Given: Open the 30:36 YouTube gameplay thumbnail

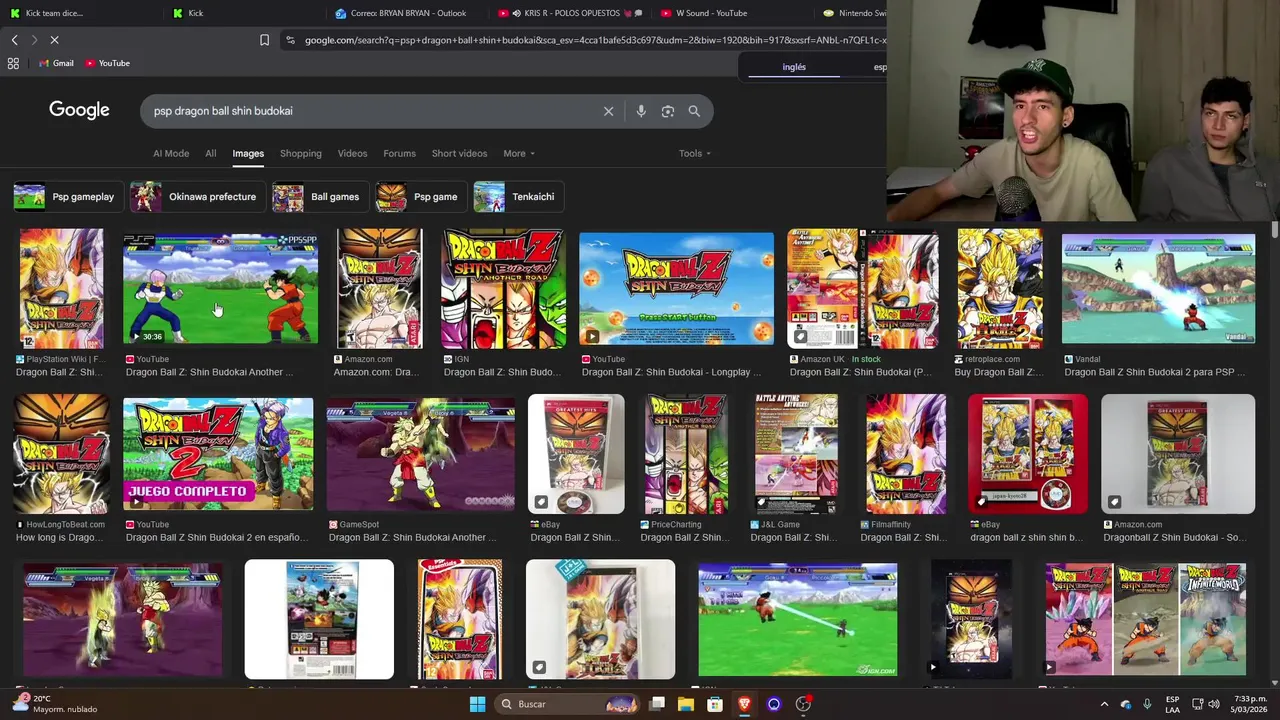Looking at the screenshot, I should coord(220,290).
